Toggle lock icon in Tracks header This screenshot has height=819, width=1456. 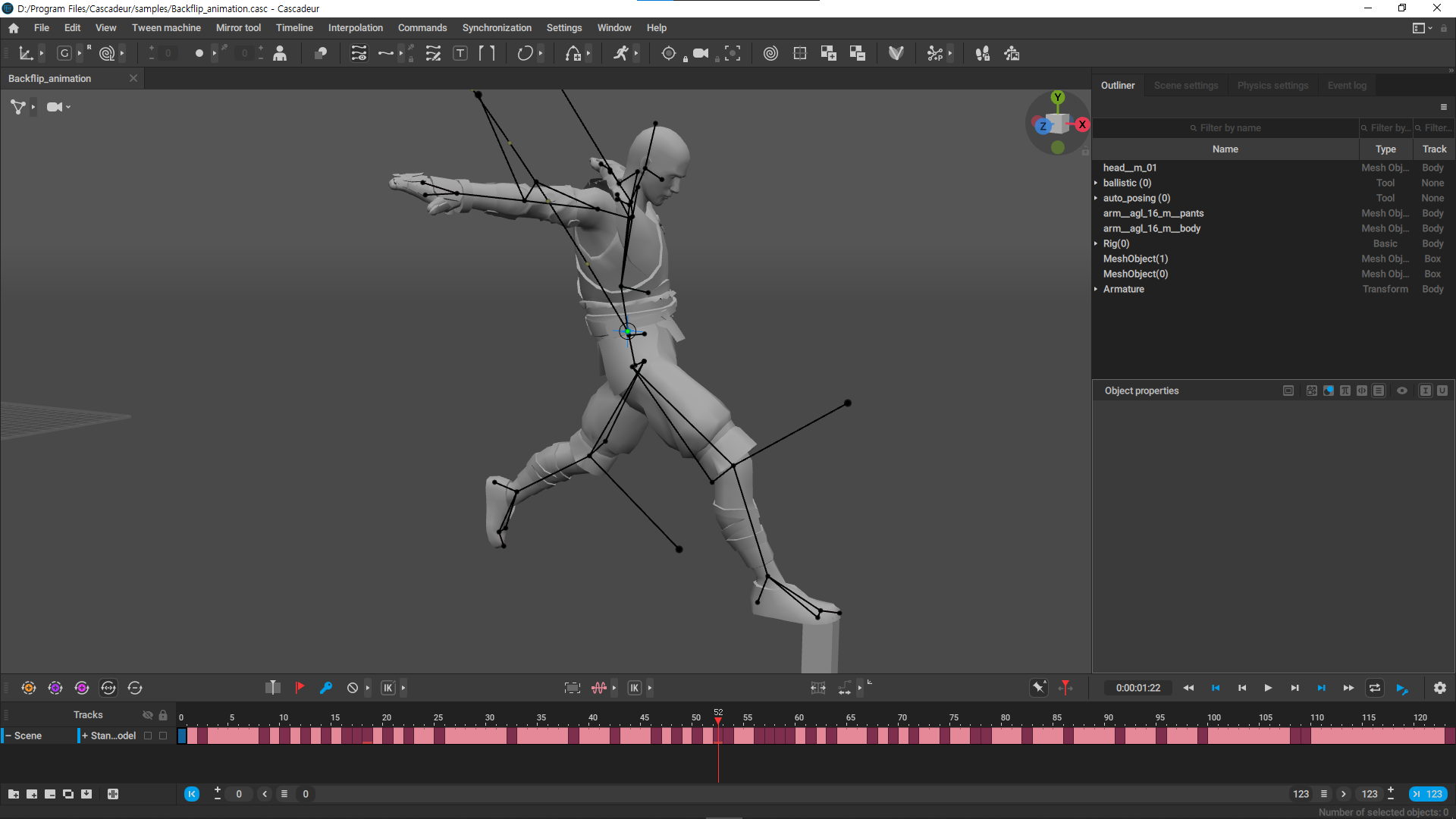point(163,715)
